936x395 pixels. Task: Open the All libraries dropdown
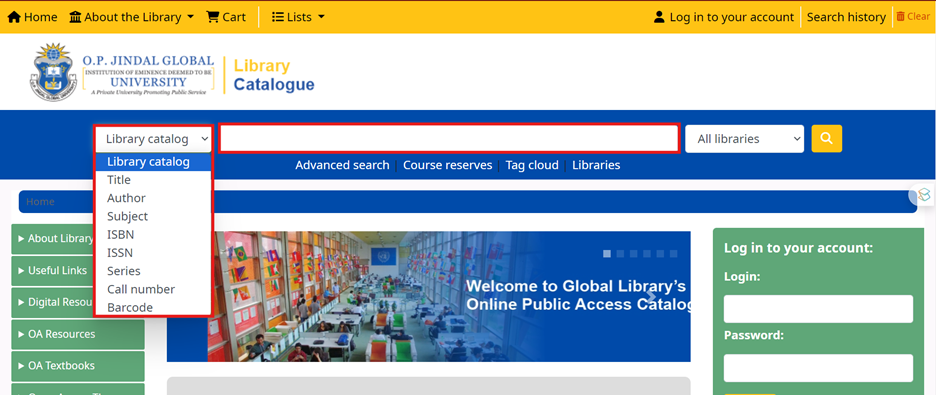744,139
